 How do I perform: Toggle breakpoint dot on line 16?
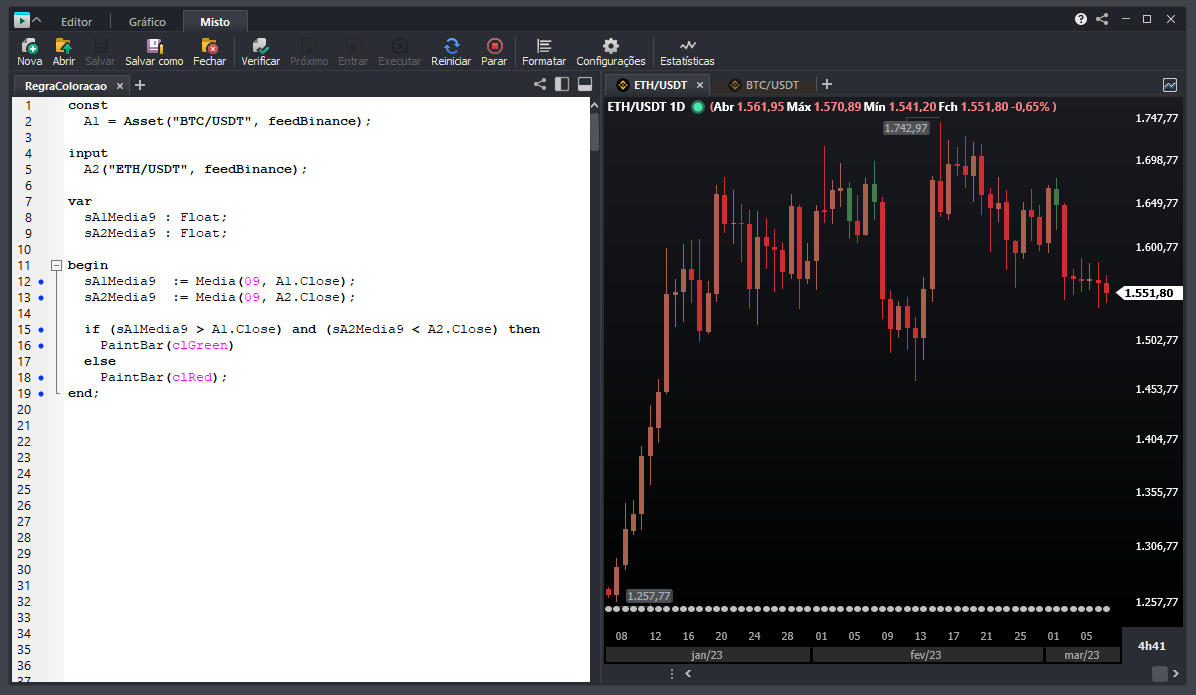(41, 346)
